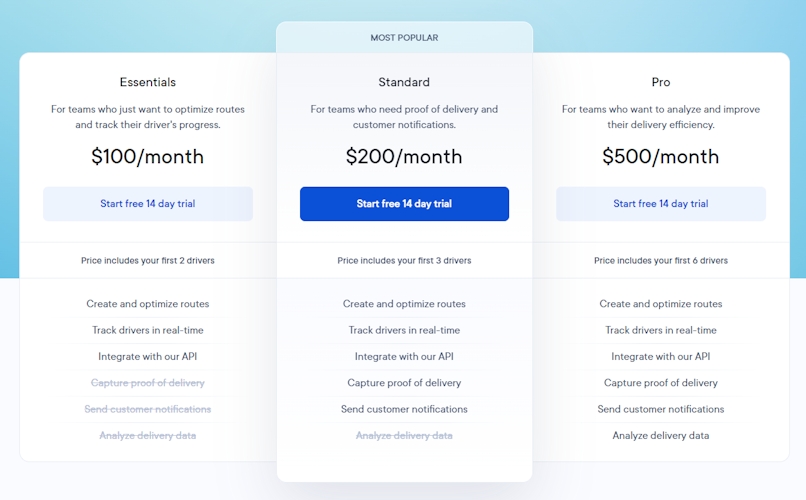Start the Essentials free 14 day trial
The image size is (806, 500).
click(x=148, y=204)
